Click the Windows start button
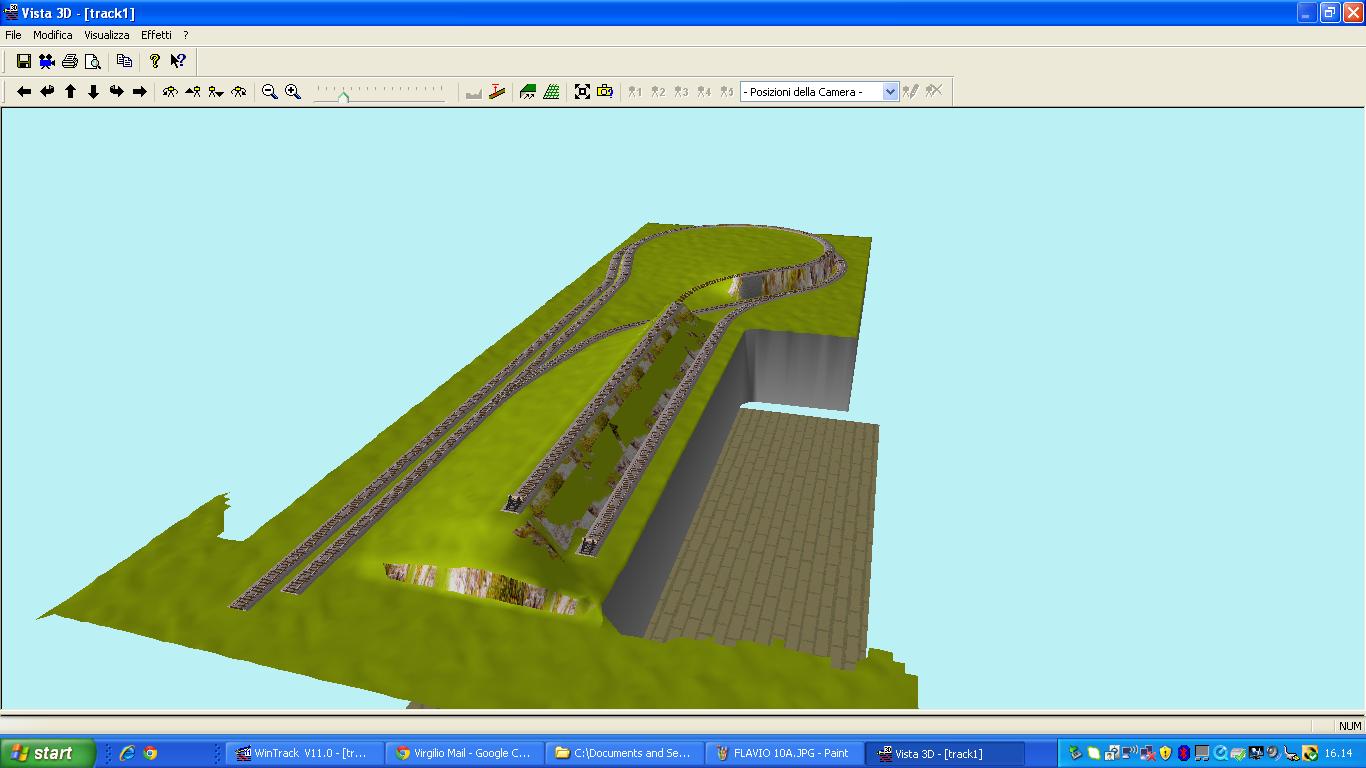1366x768 pixels. tap(48, 753)
